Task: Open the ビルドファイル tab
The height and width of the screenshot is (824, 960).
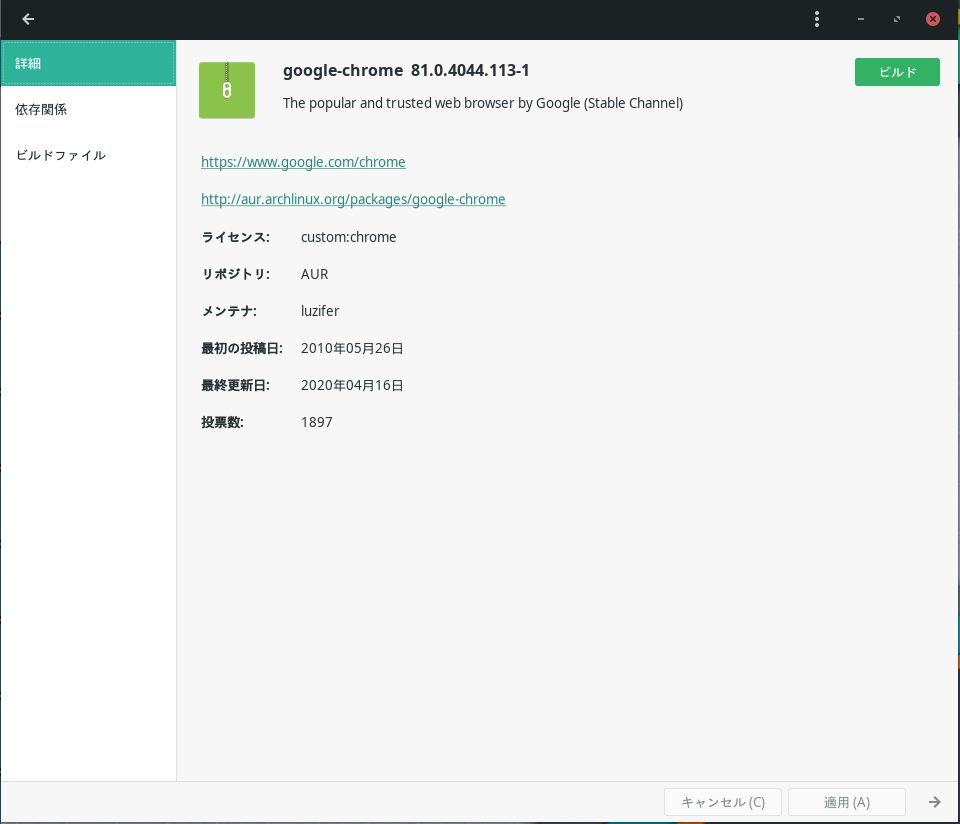Action: (88, 155)
